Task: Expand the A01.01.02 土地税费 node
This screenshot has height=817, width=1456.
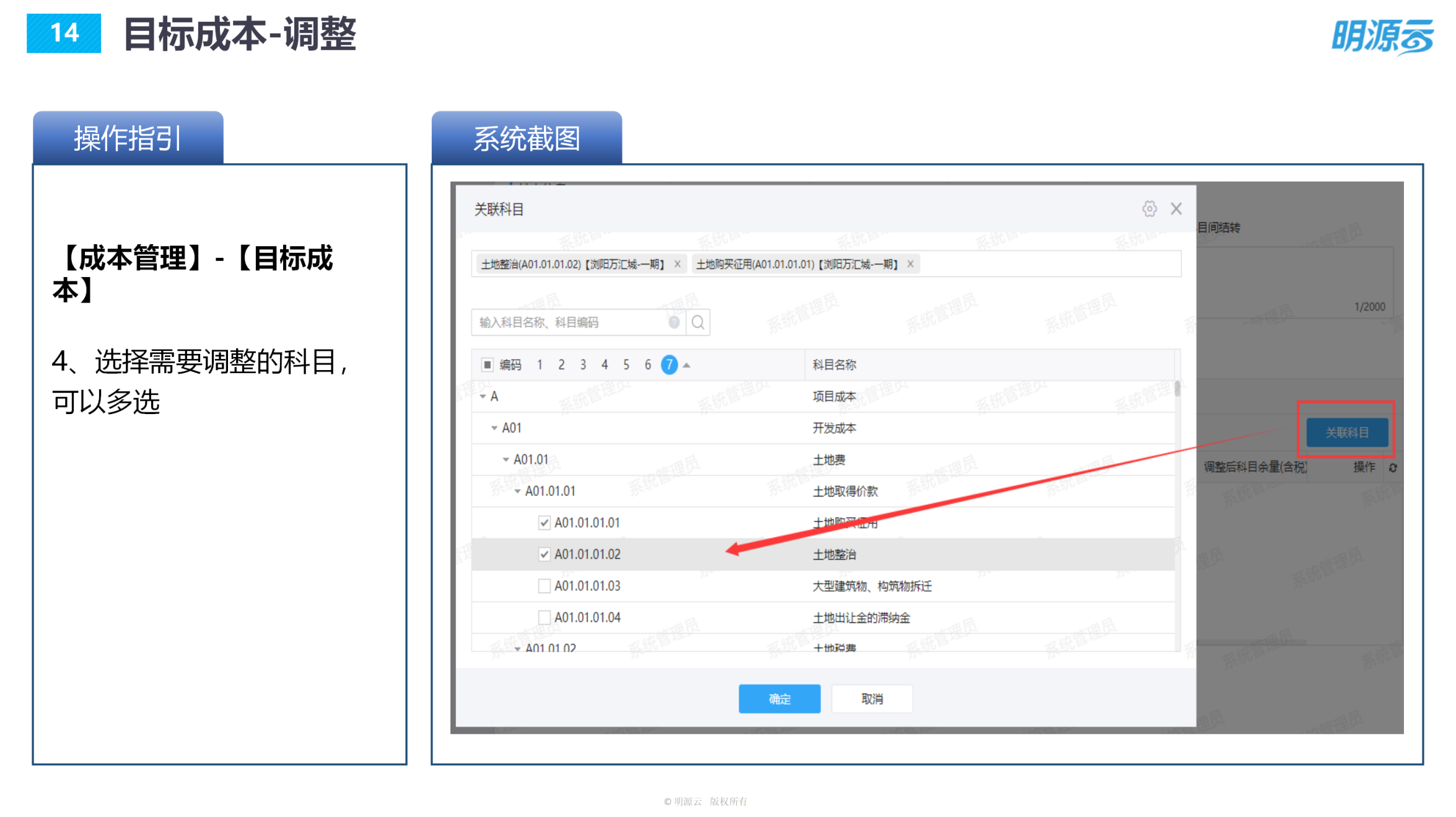Action: click(x=518, y=648)
